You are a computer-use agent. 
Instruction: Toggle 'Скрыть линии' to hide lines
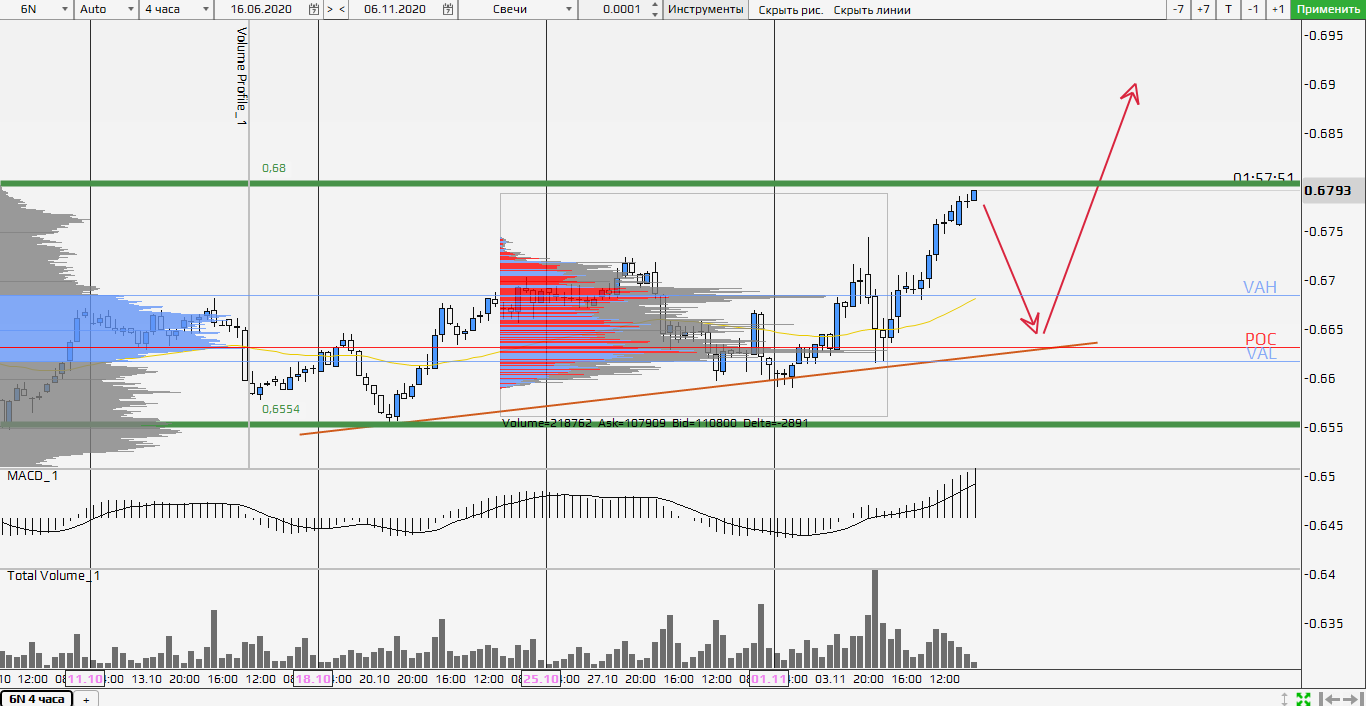tap(872, 10)
